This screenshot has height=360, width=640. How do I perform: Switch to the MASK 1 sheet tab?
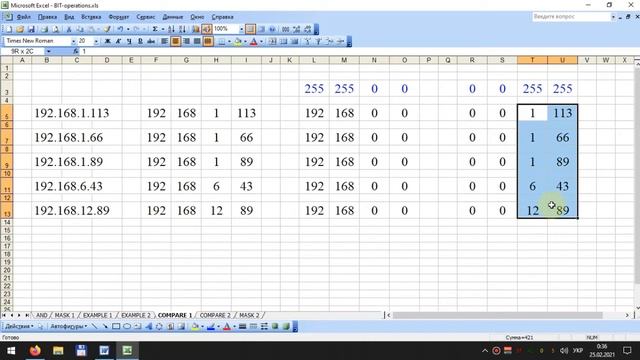point(64,316)
